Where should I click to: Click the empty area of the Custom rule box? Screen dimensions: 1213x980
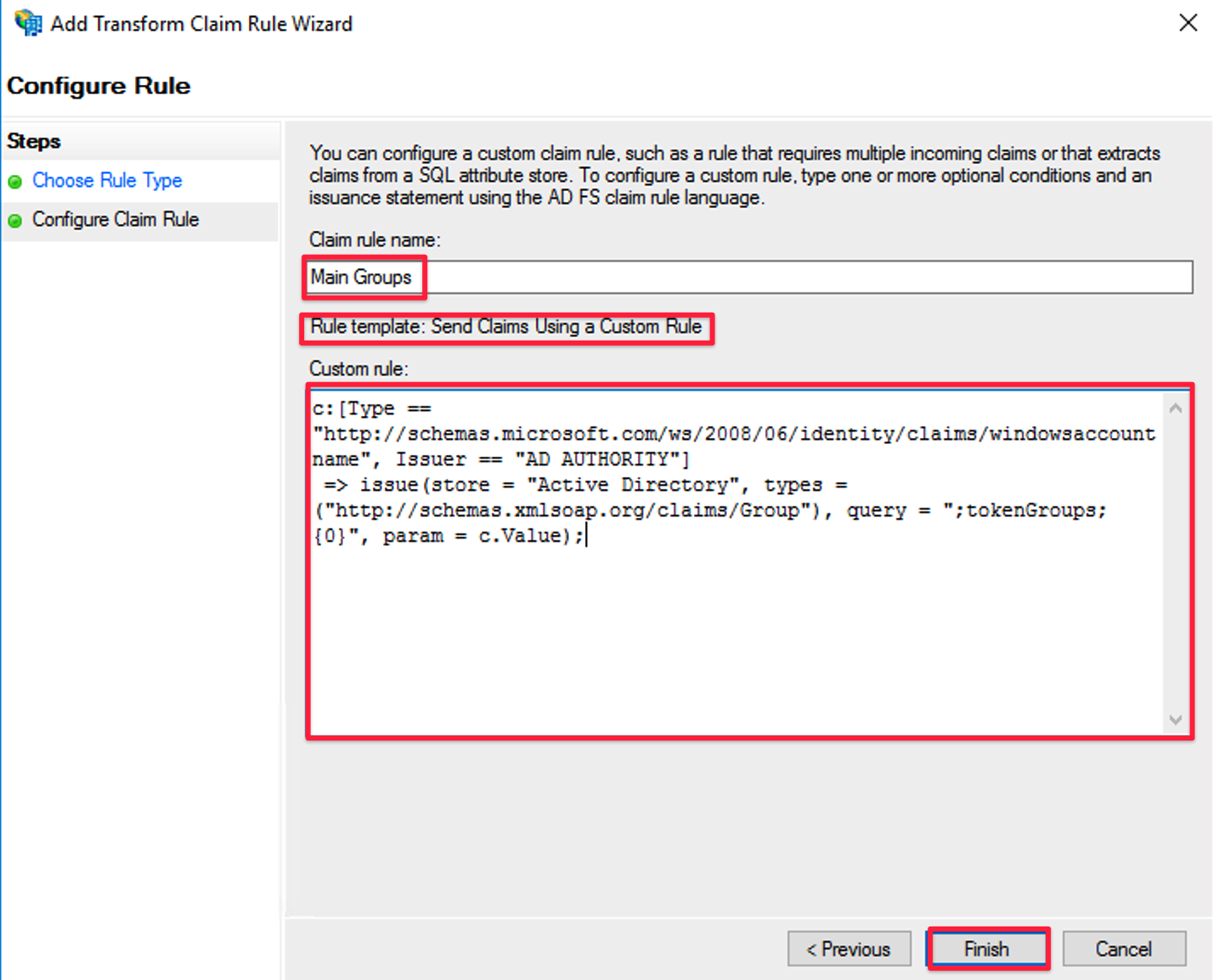click(x=731, y=645)
